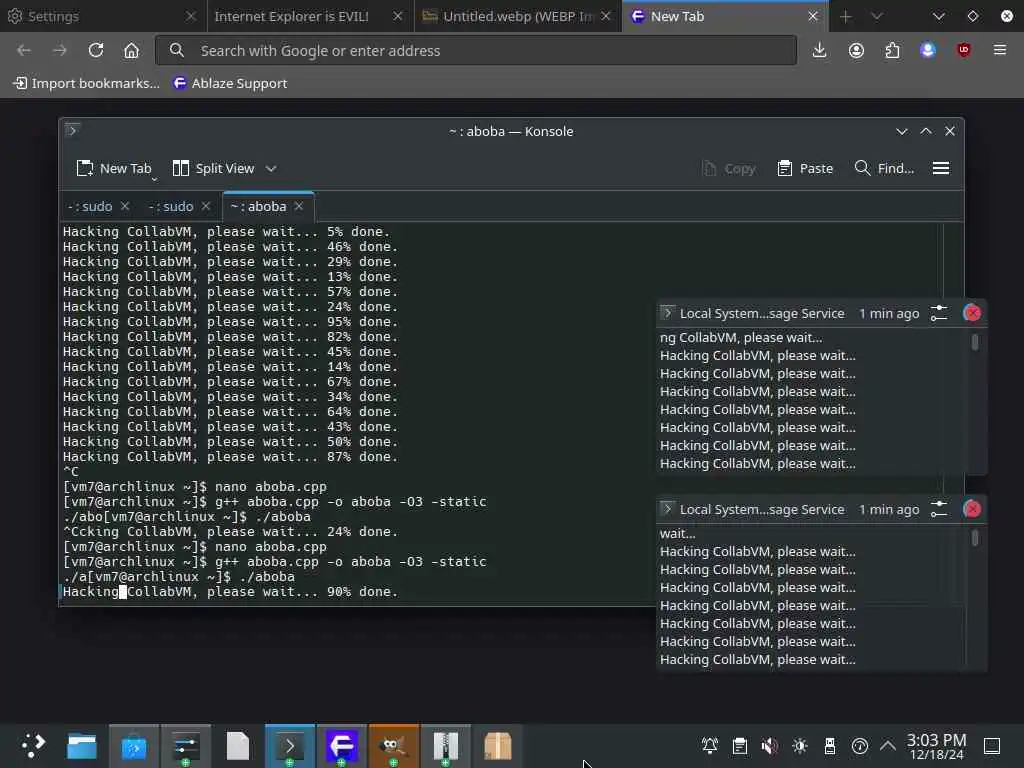Open the browser hamburger menu

[1000, 50]
